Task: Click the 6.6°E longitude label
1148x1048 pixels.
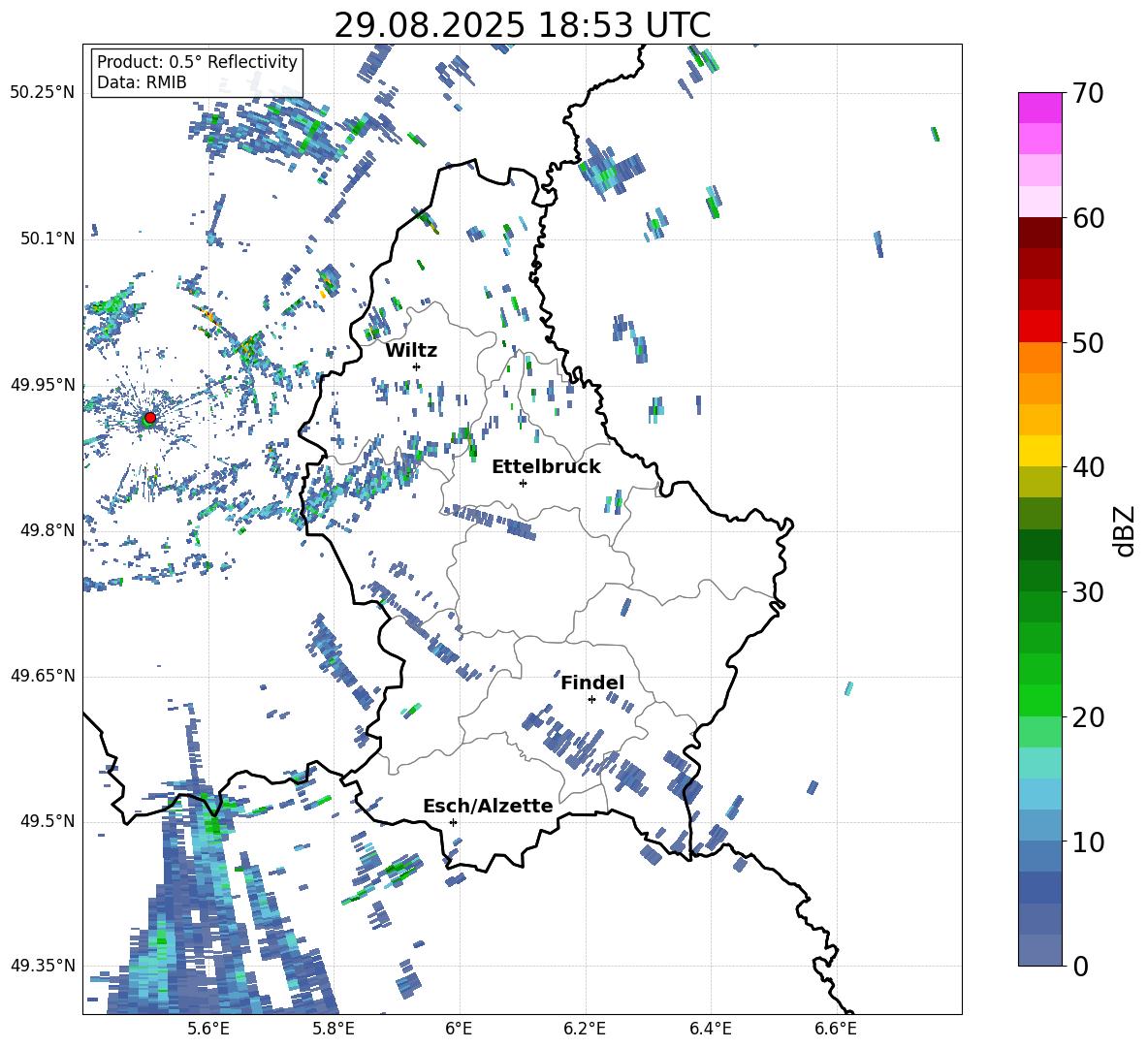Action: point(836,1029)
